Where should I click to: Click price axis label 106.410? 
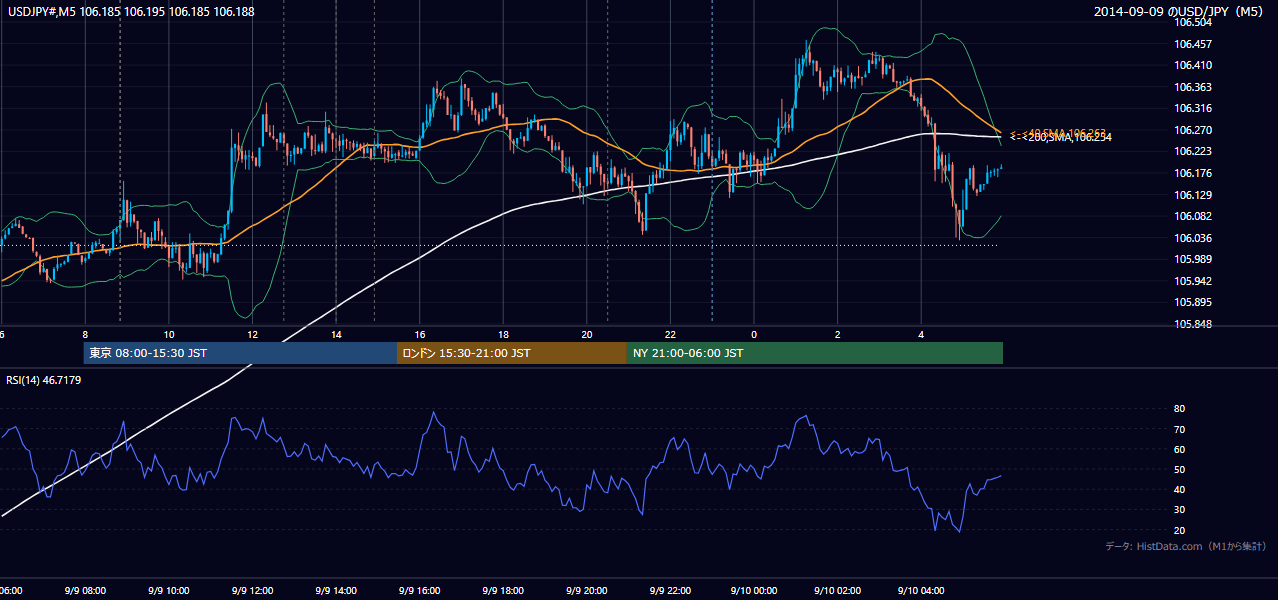point(1192,65)
